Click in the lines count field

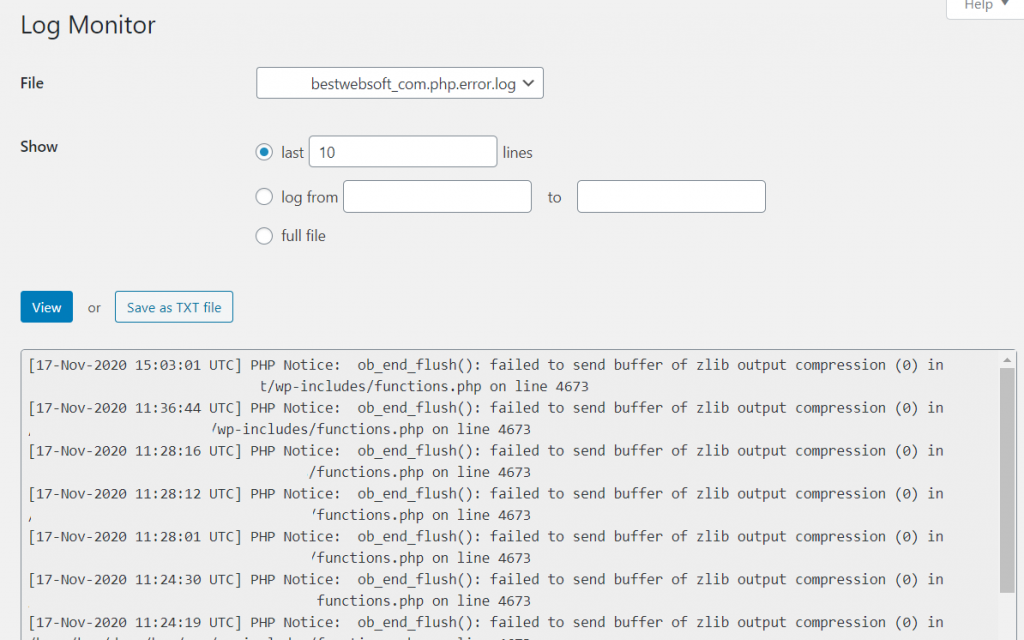(402, 151)
